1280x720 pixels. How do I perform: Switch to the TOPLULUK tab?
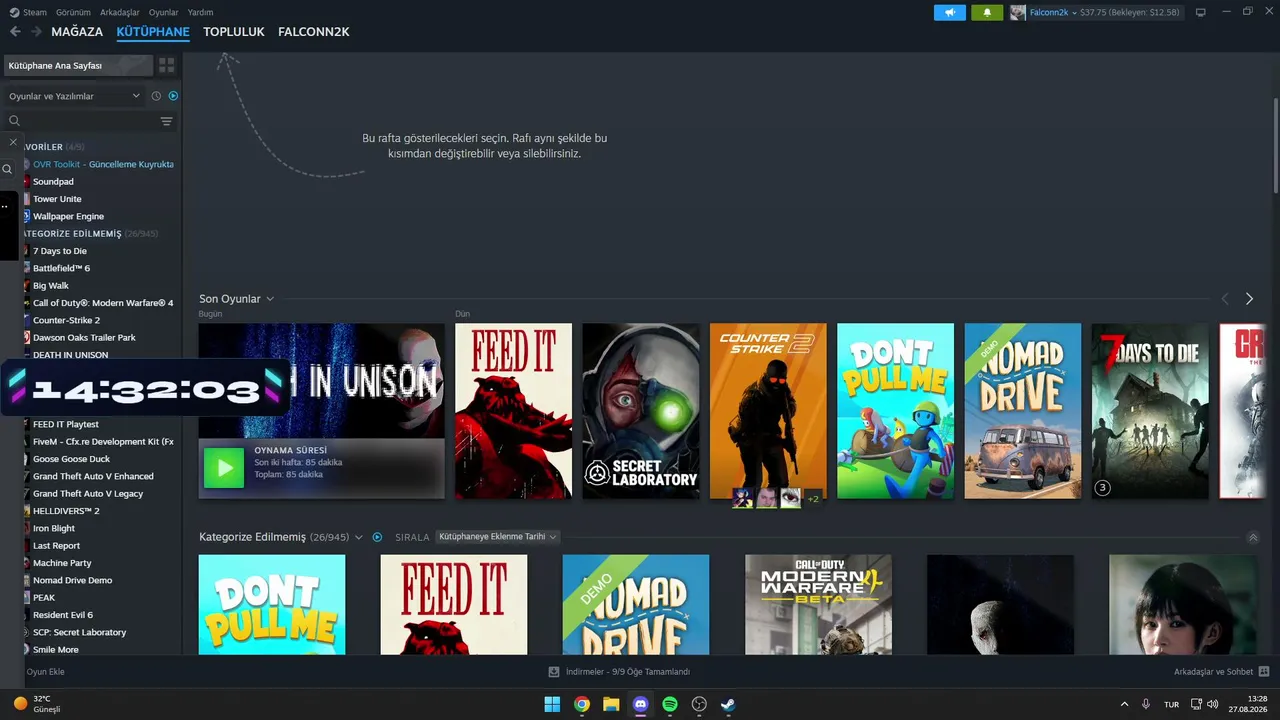pyautogui.click(x=234, y=32)
